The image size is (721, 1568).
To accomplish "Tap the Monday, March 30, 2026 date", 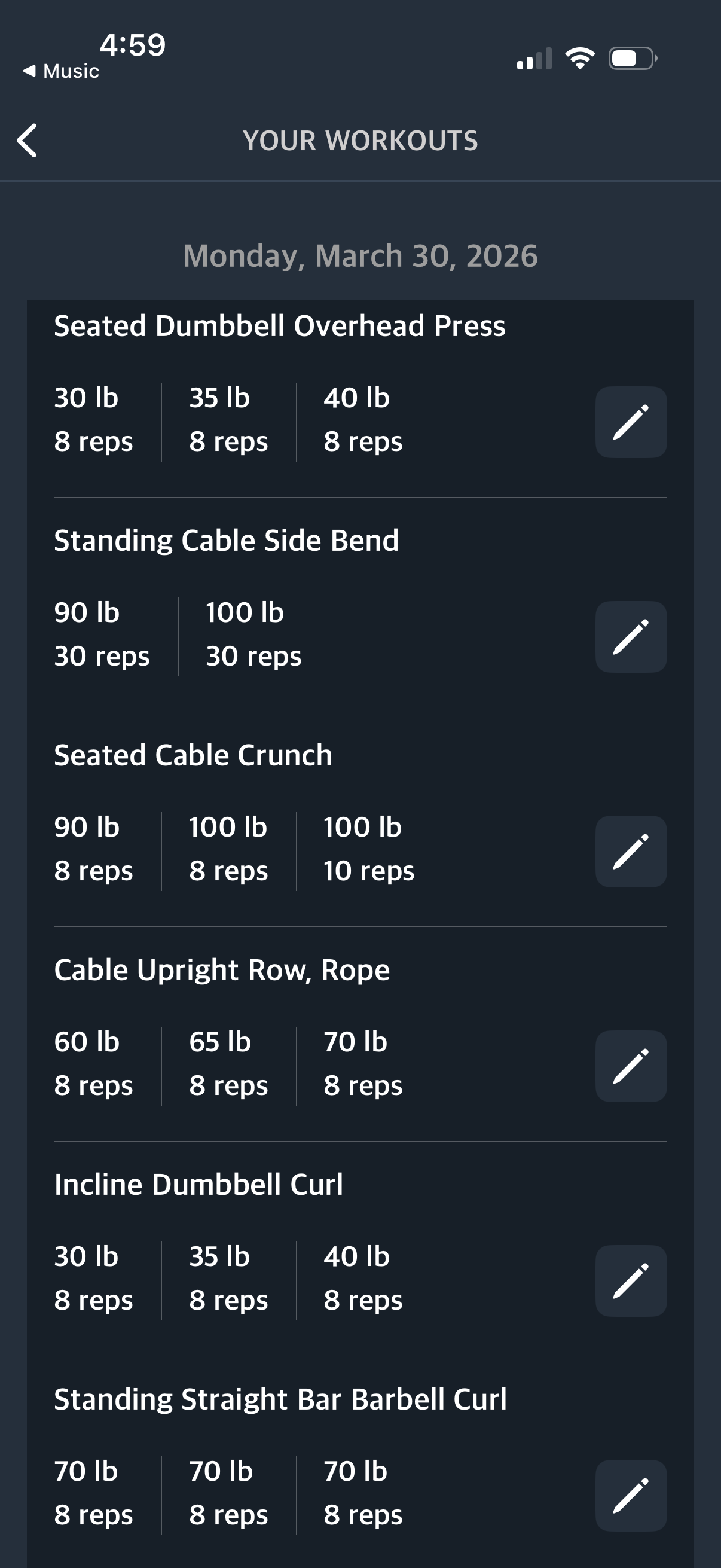I will (x=360, y=256).
